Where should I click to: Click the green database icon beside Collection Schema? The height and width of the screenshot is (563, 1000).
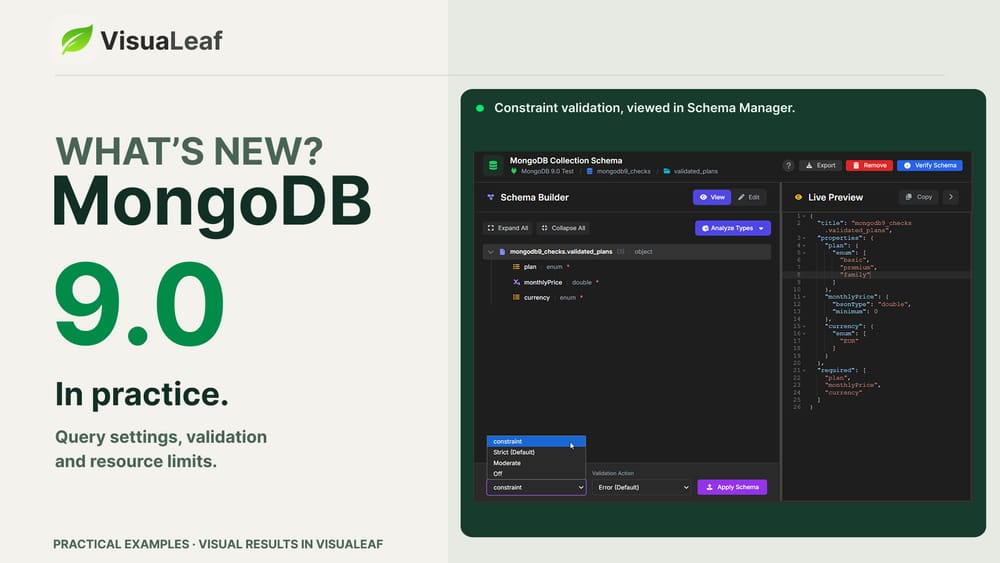tap(492, 165)
